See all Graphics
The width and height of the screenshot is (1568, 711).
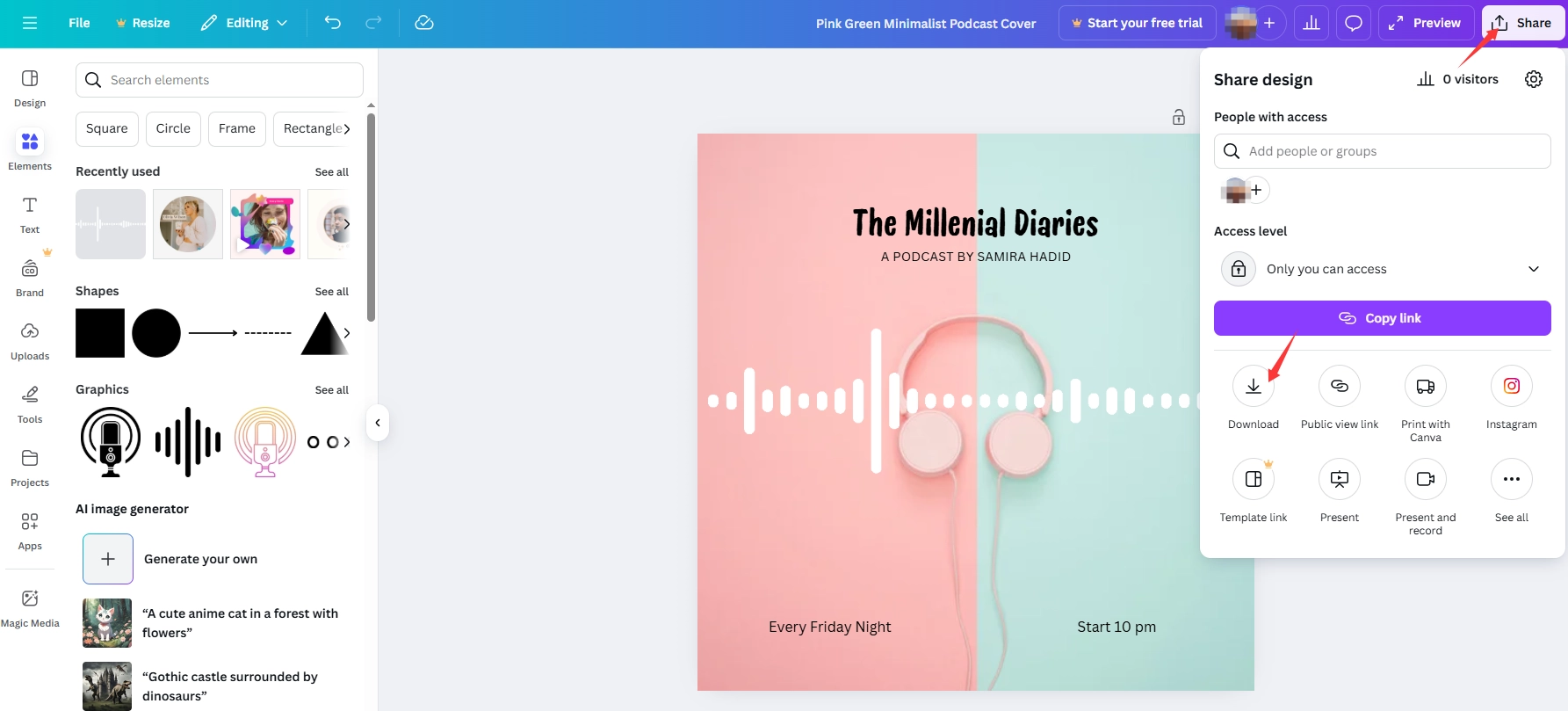(x=332, y=390)
